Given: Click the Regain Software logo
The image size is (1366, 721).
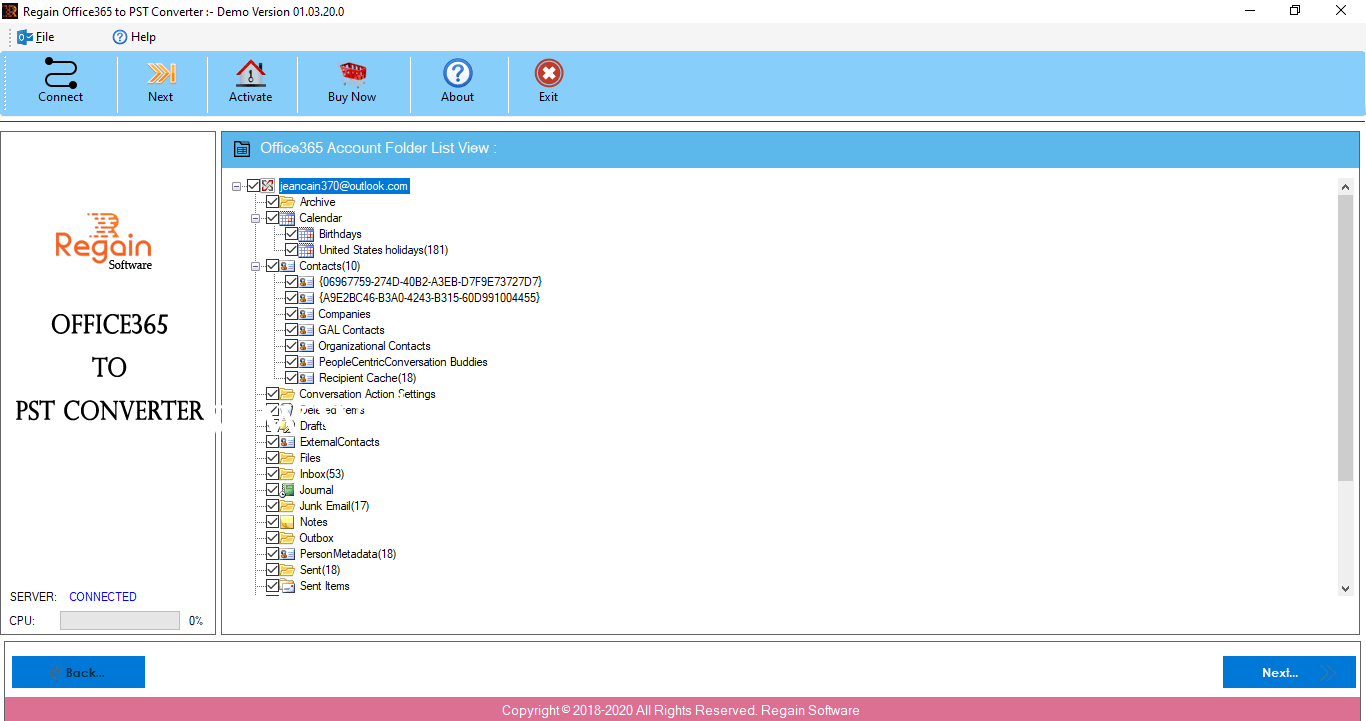Looking at the screenshot, I should coord(104,241).
